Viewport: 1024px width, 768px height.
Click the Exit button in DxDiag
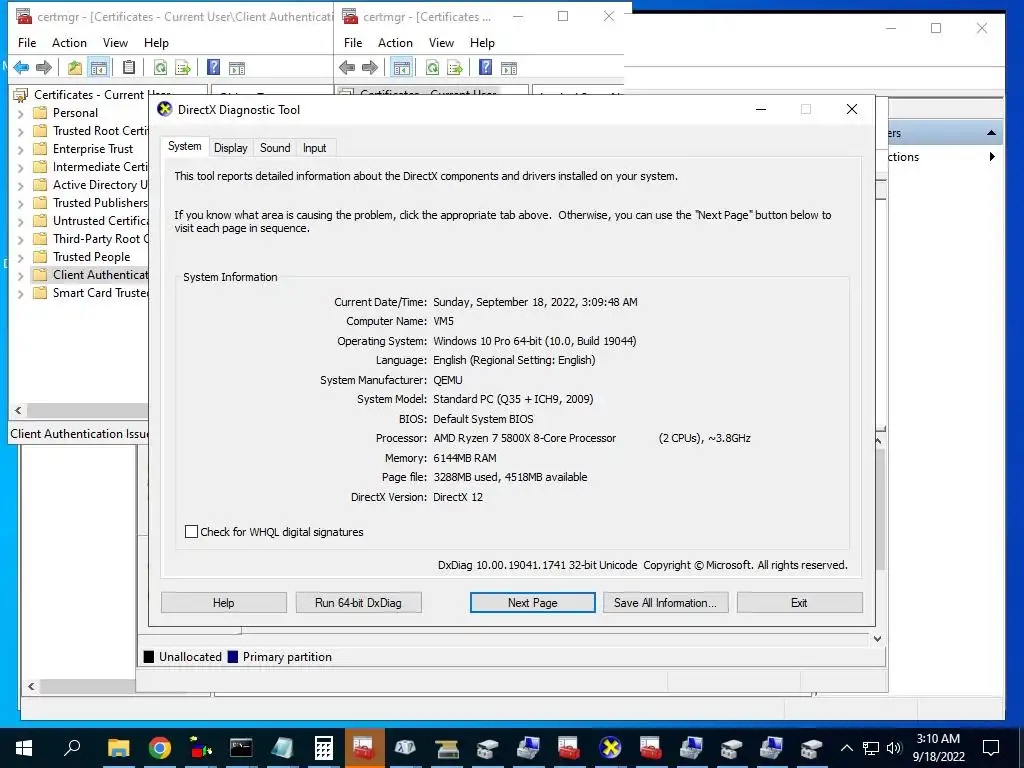[799, 603]
